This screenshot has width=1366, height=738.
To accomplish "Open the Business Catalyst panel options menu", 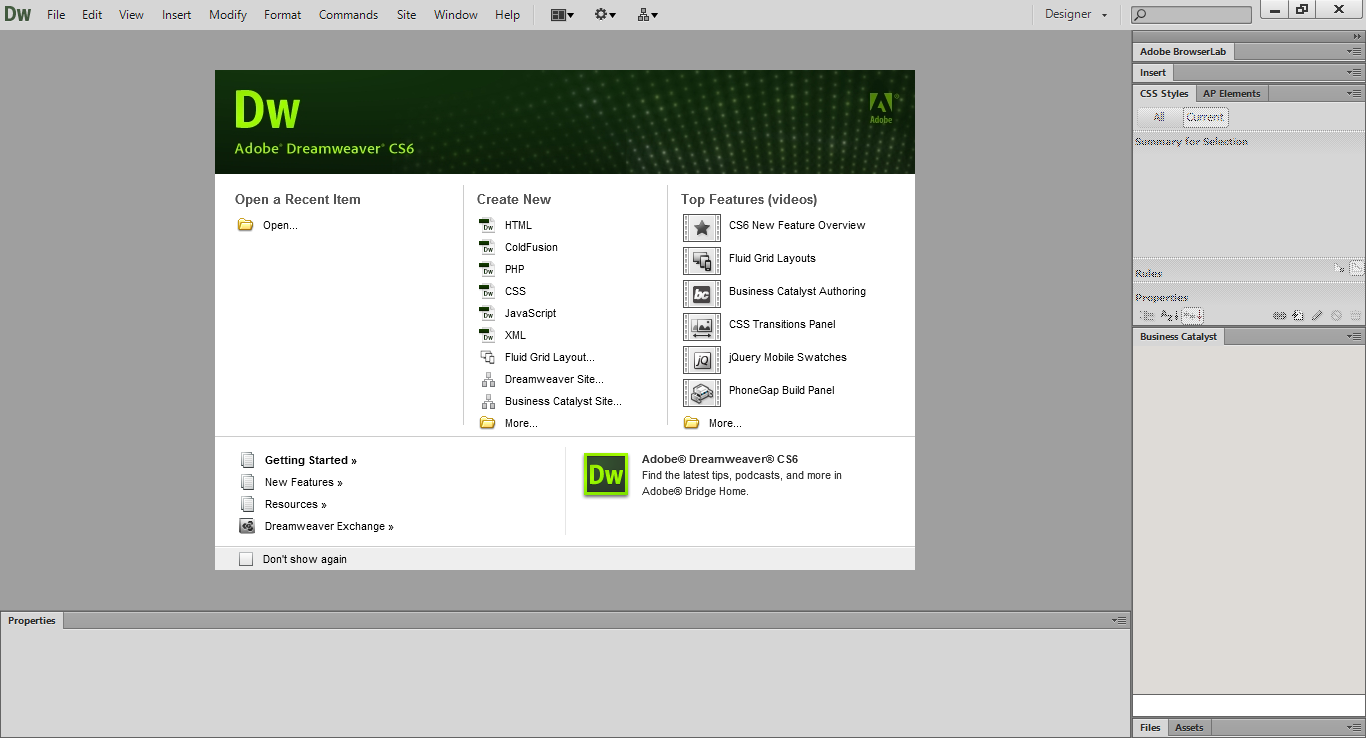I will point(1354,337).
